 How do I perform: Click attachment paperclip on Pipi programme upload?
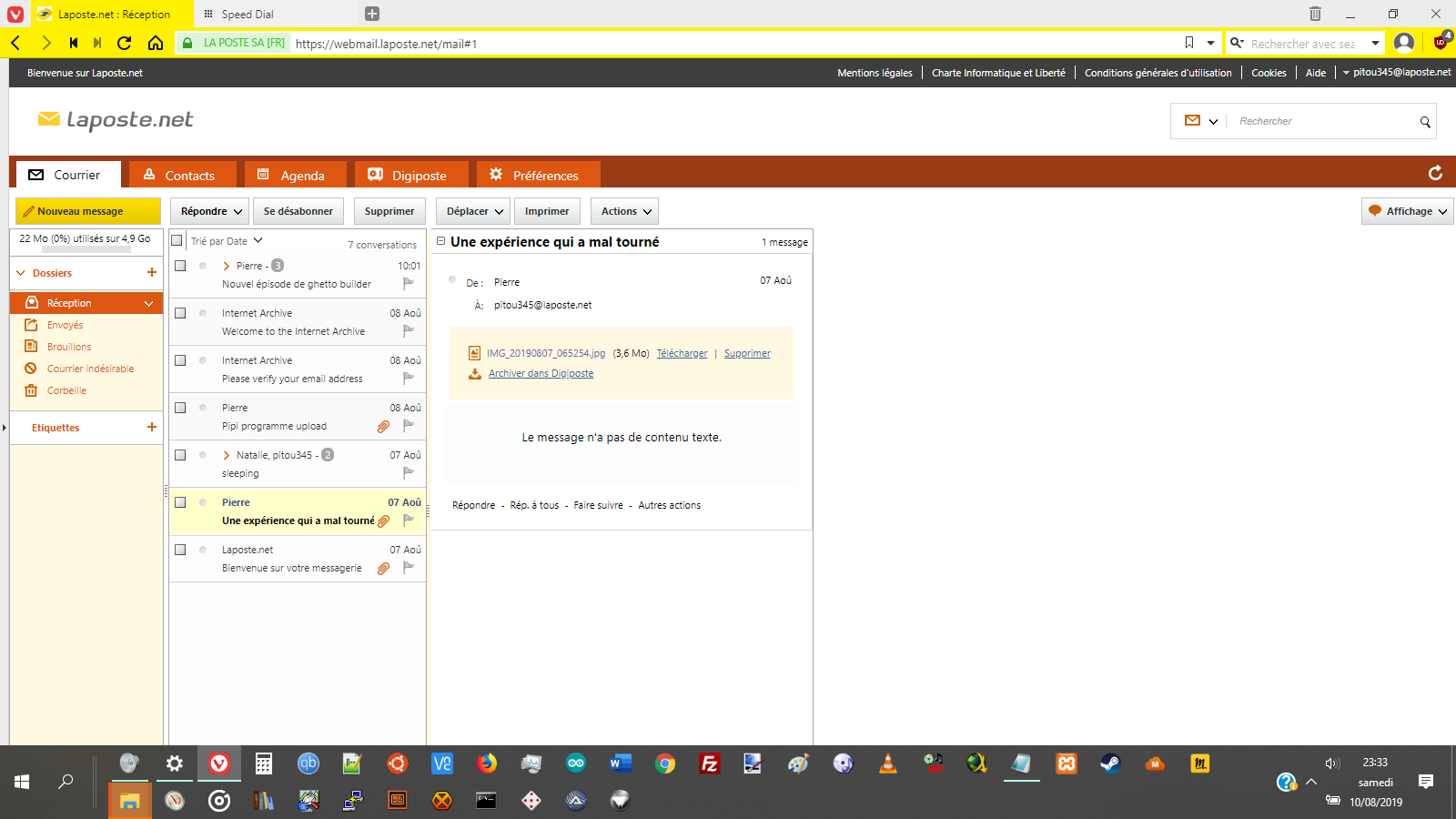[383, 426]
